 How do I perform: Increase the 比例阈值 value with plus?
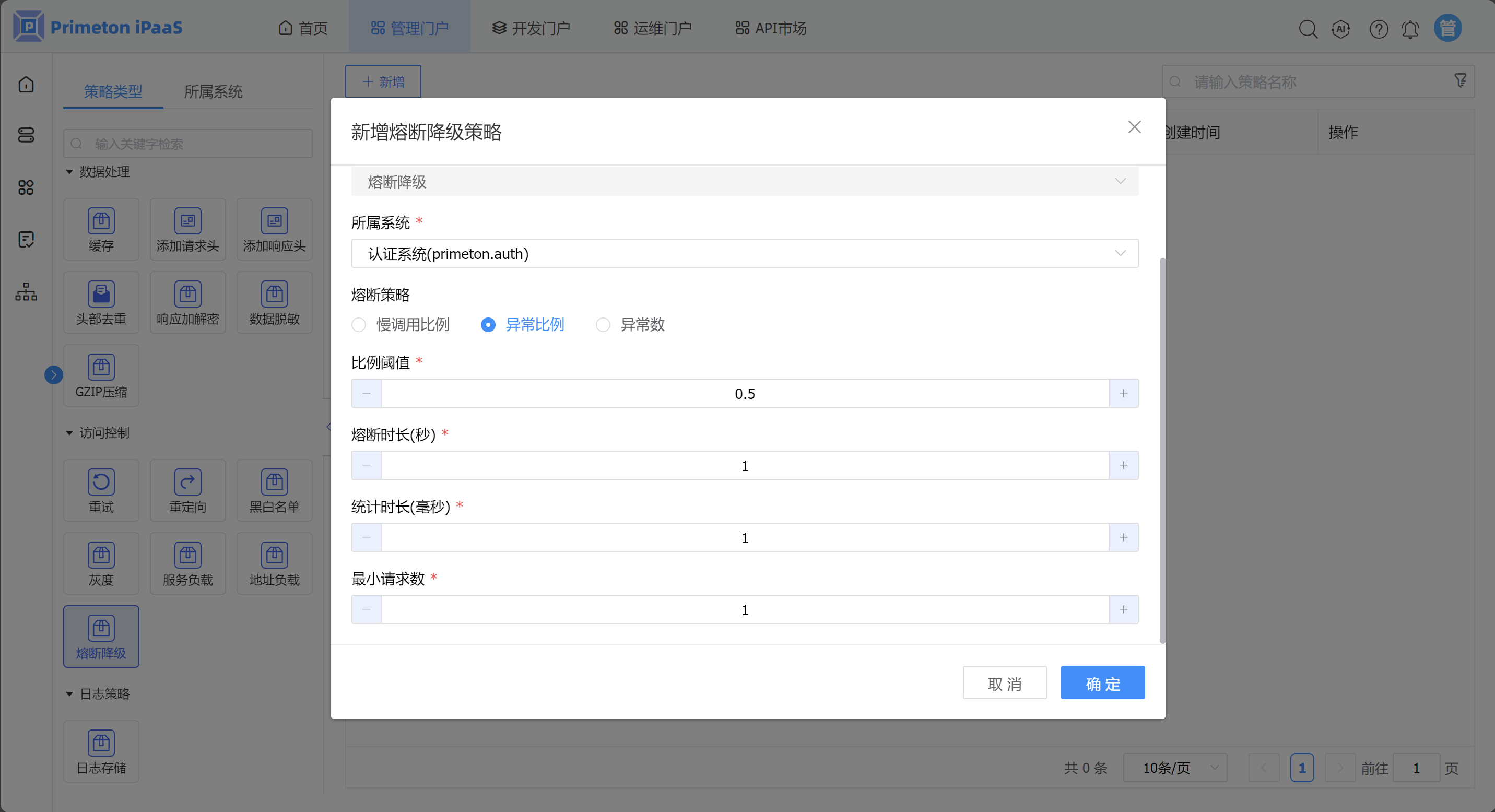1123,394
